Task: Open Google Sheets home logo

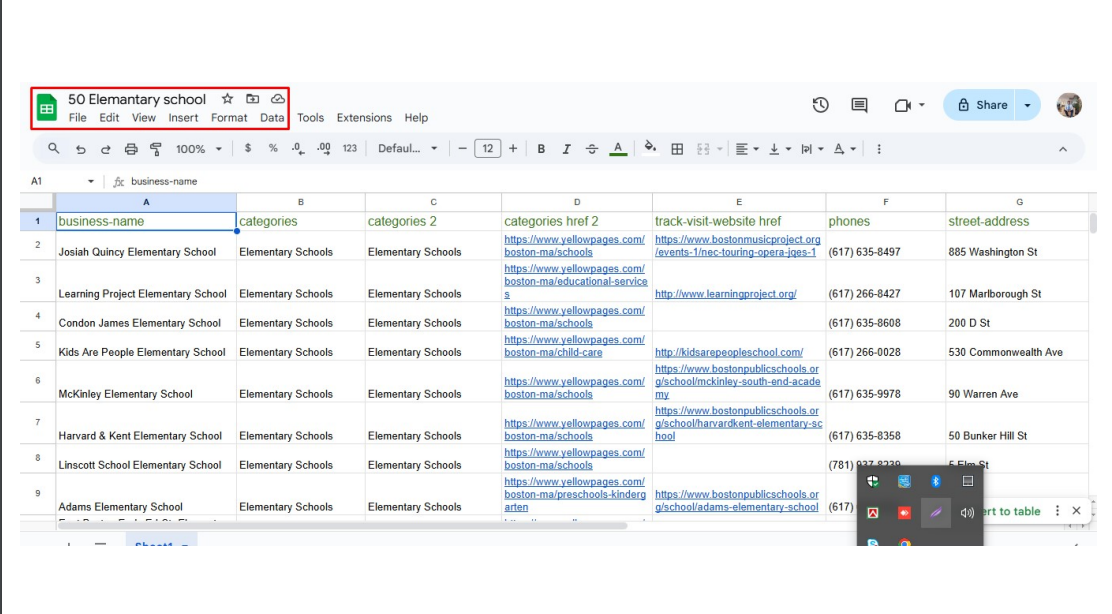Action: (47, 108)
